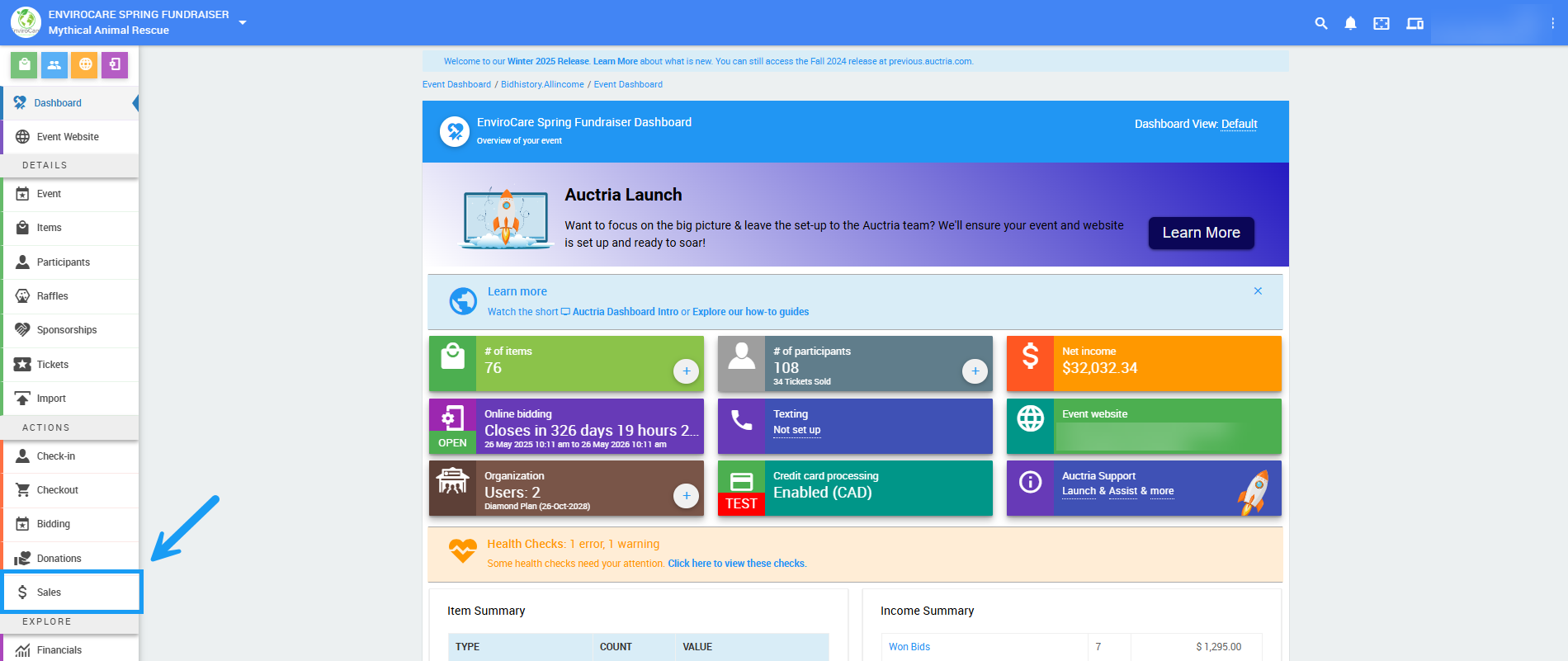Viewport: 1568px width, 661px height.
Task: Add participant using plus on participants tile
Action: [x=975, y=371]
